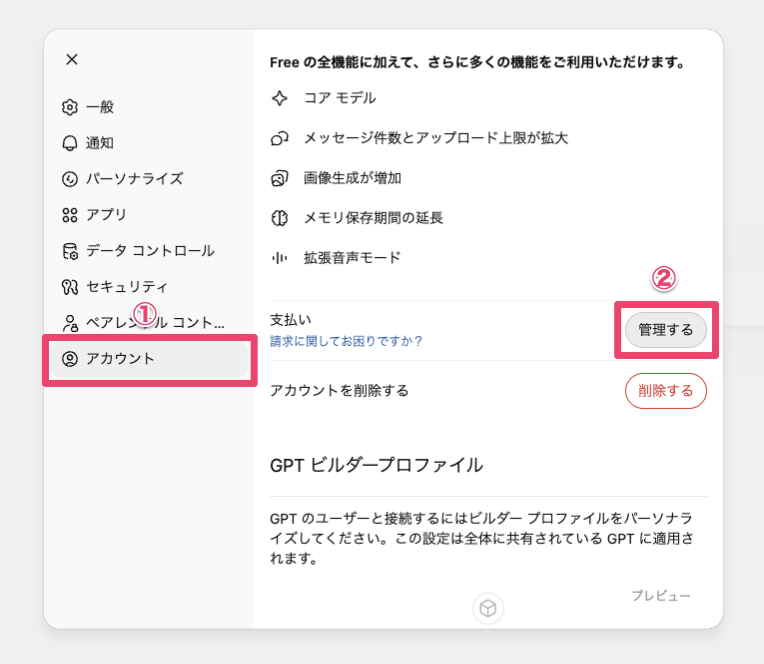Click the sparkle icon beside コア モデル
The height and width of the screenshot is (664, 764).
coord(280,98)
